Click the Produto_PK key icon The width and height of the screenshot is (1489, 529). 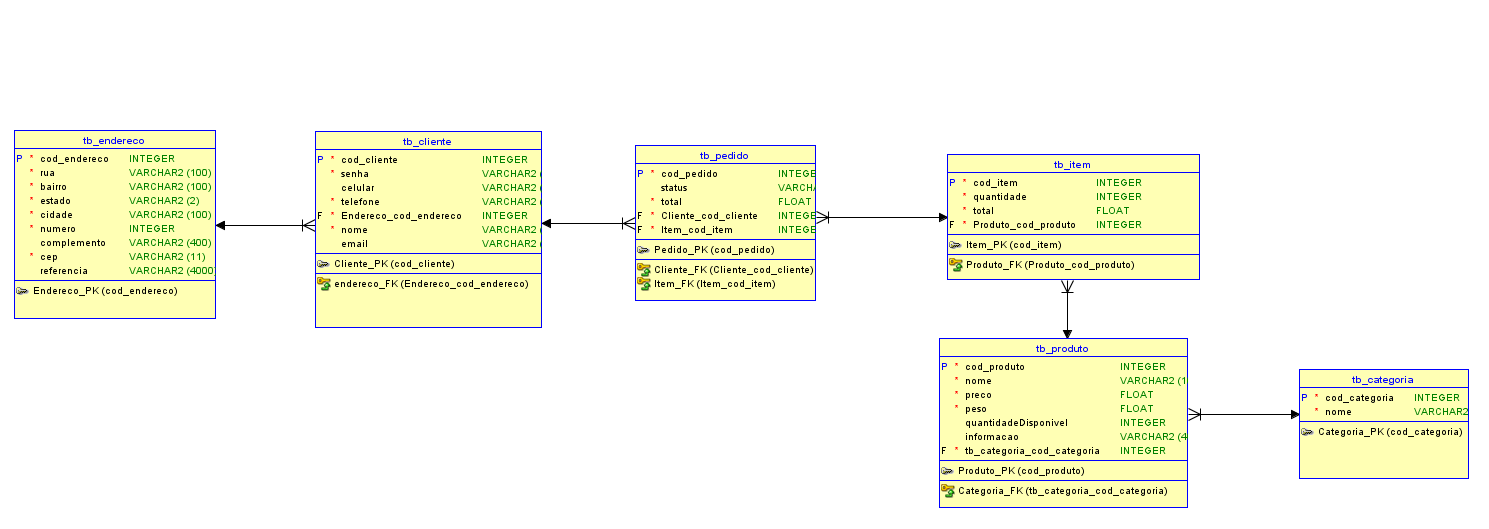(948, 470)
